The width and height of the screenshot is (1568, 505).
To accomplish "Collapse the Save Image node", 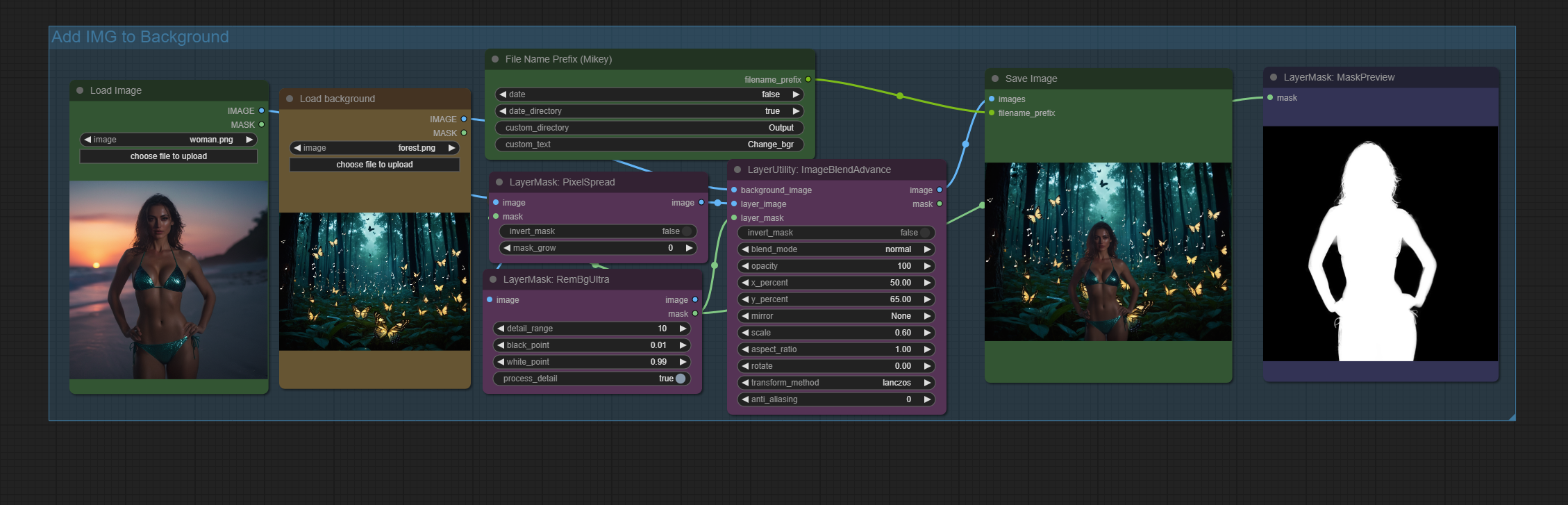I will (995, 78).
